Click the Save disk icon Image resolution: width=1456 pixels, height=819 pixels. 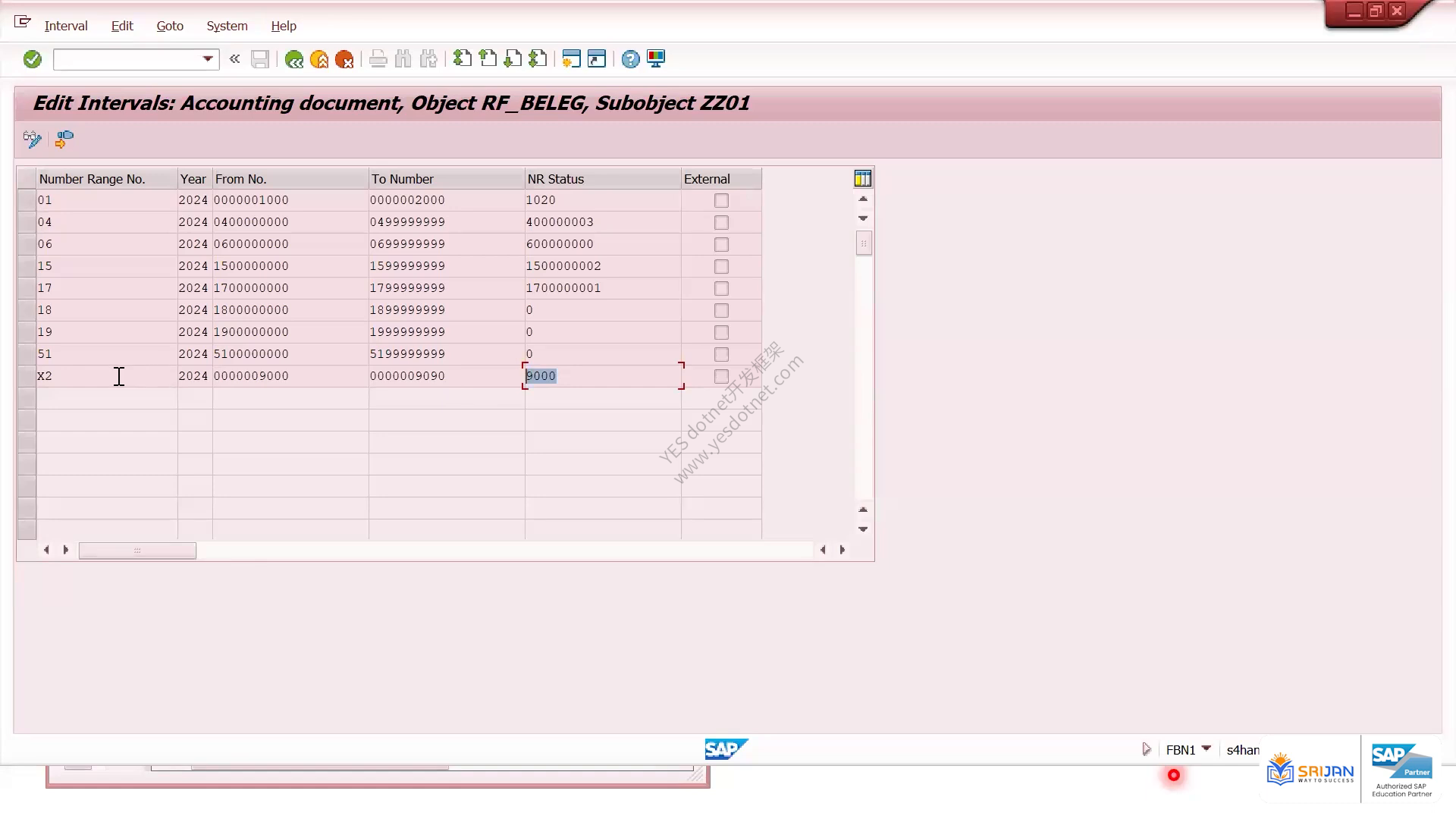260,59
